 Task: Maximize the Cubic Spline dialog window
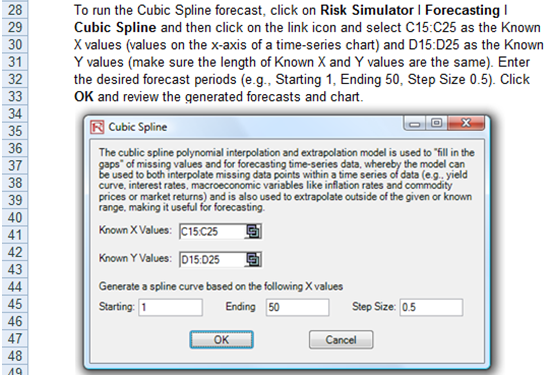point(437,123)
